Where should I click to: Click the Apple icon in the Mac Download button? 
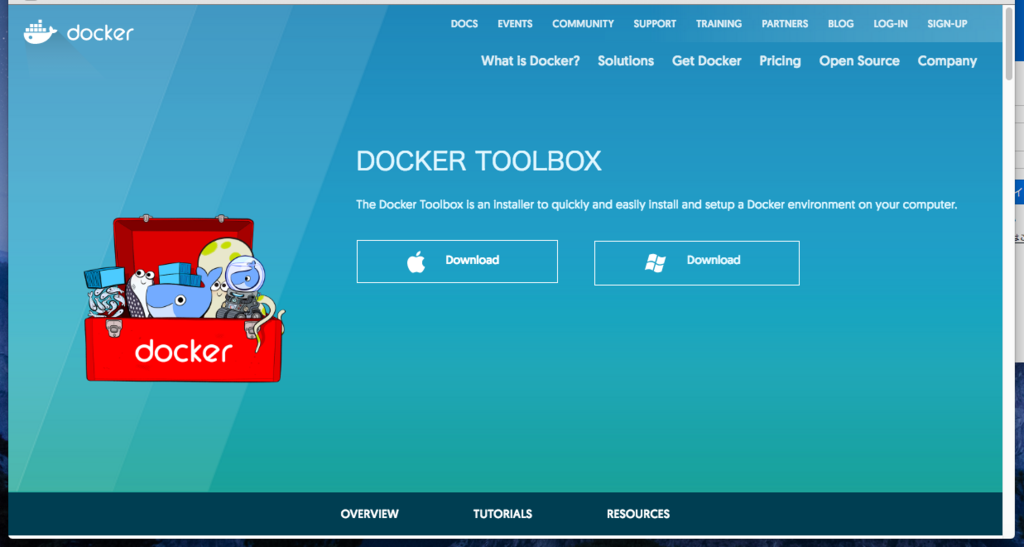click(x=416, y=262)
